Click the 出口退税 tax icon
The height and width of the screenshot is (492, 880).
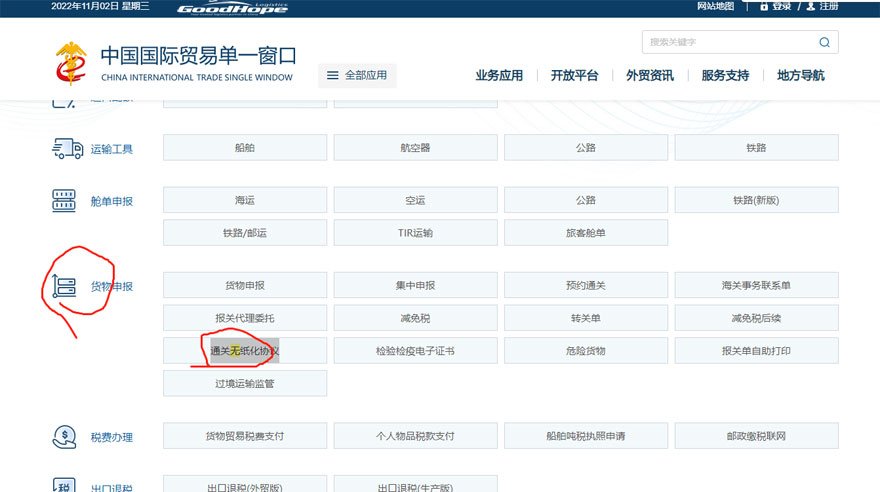click(x=64, y=485)
